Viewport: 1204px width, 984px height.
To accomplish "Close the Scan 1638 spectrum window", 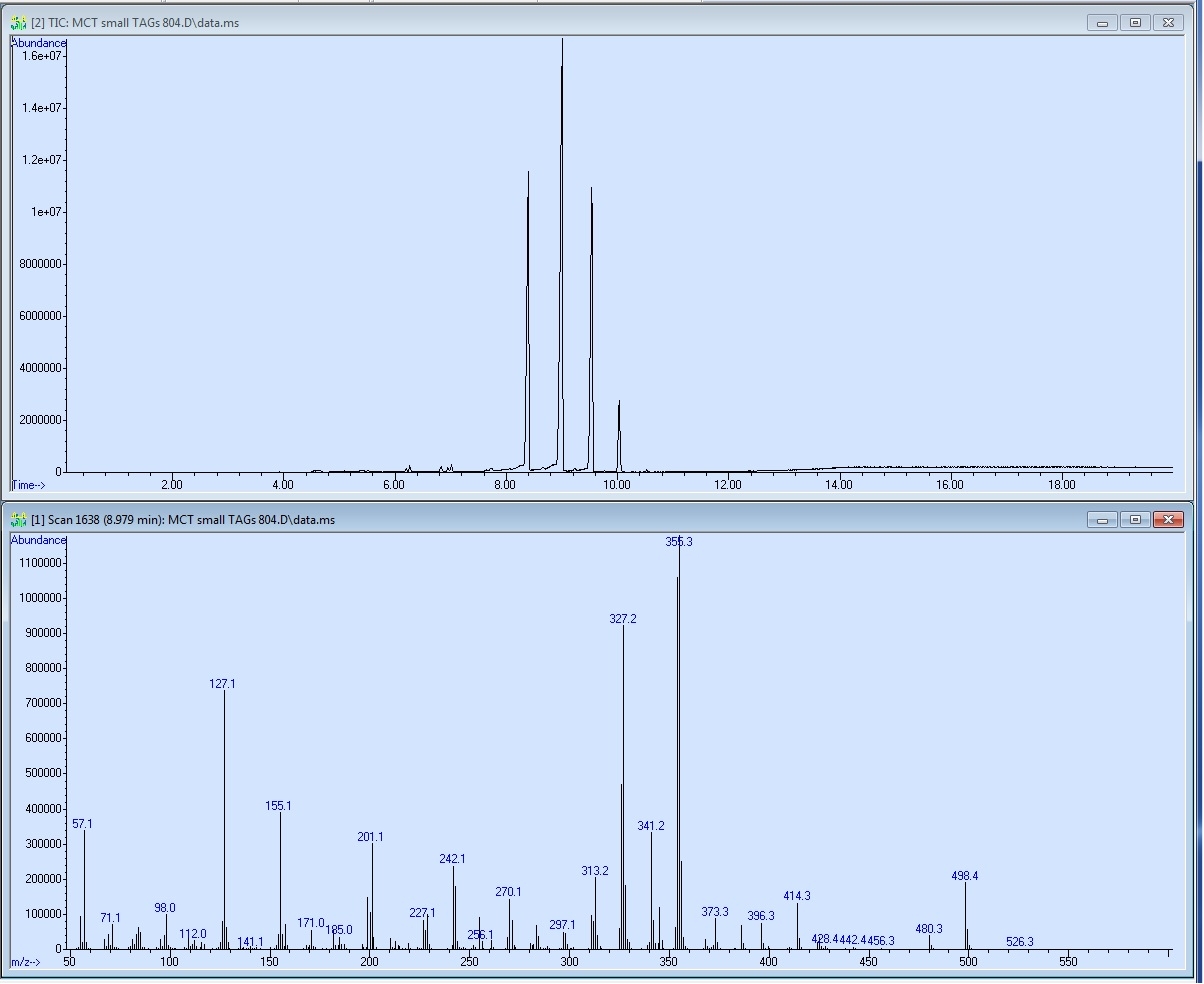I will pos(1168,519).
